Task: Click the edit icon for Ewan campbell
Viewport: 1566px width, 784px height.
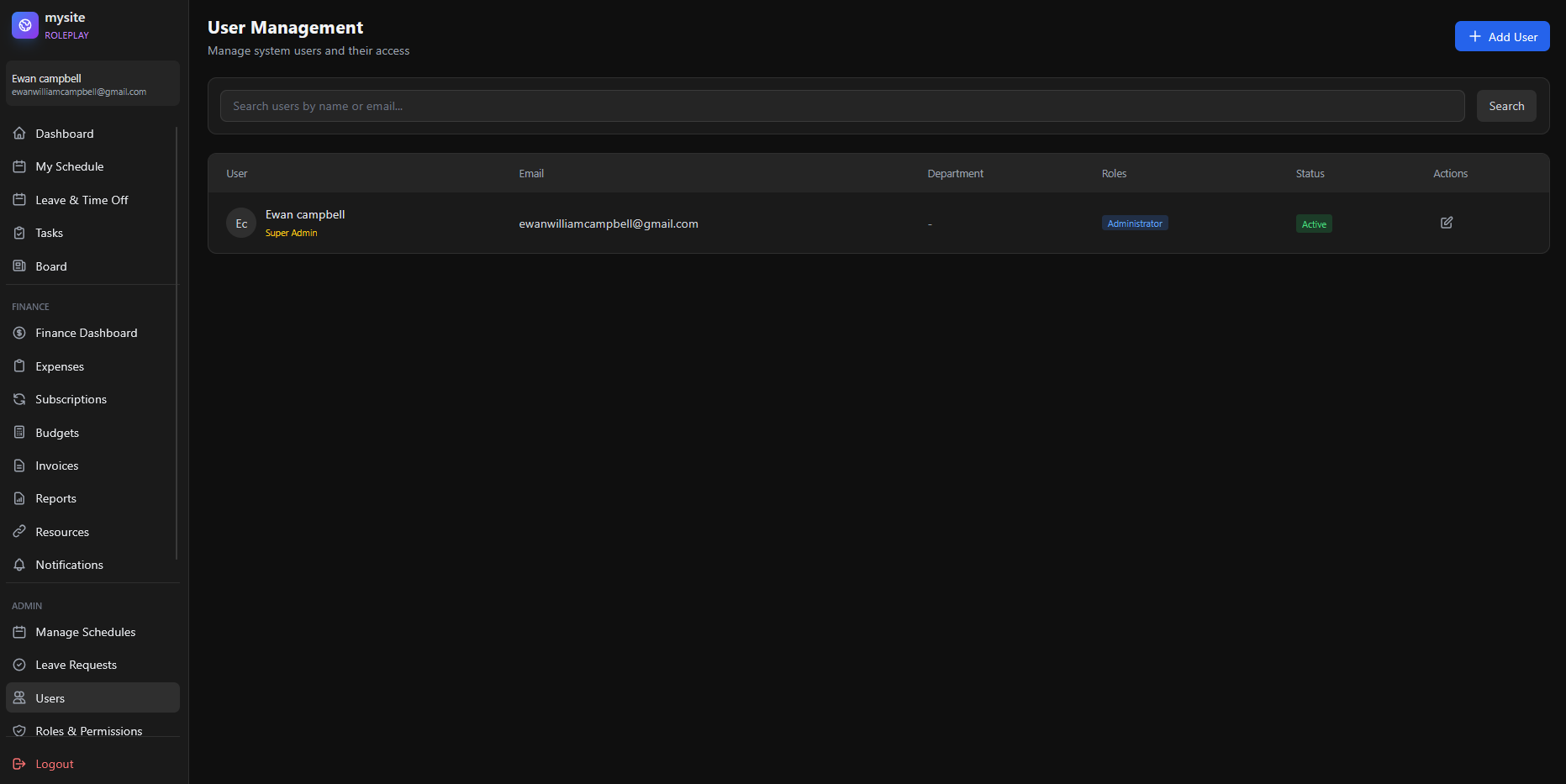Action: [1446, 223]
